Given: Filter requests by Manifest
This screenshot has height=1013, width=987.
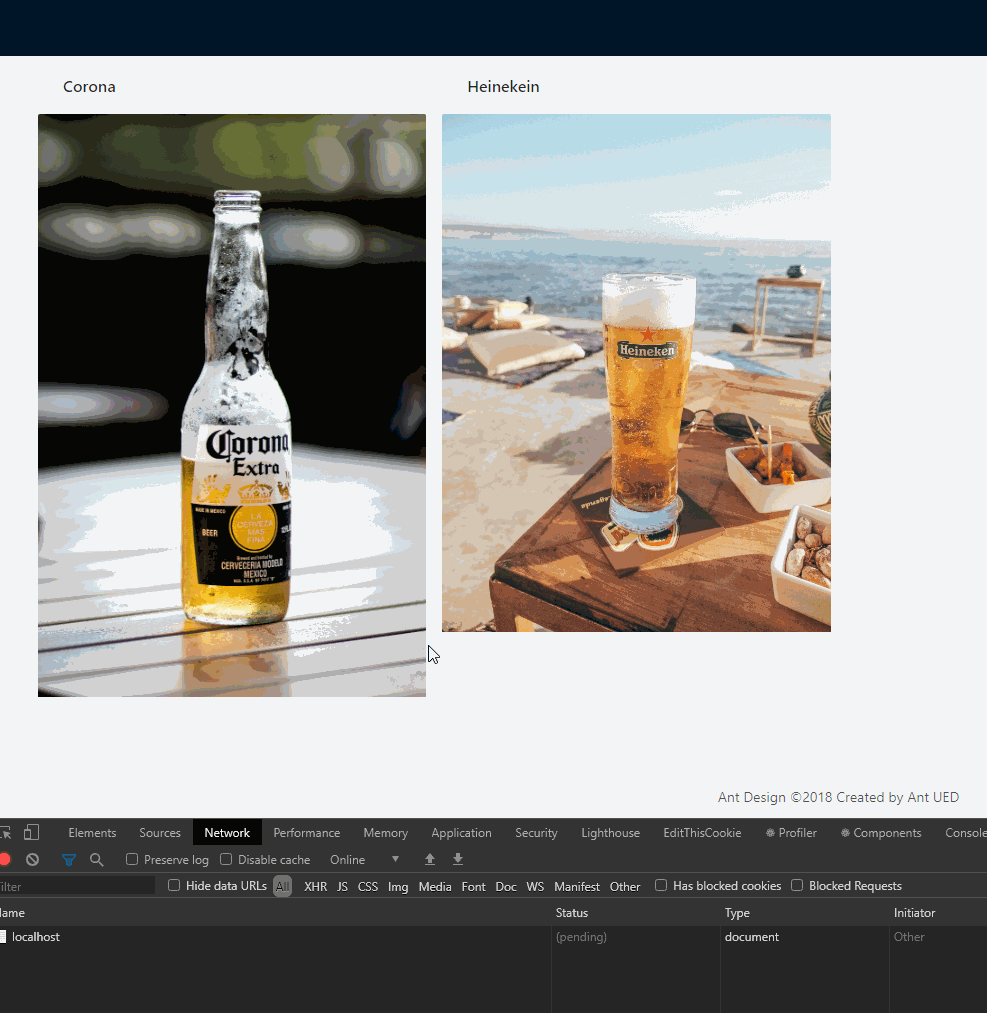Looking at the screenshot, I should [x=577, y=886].
